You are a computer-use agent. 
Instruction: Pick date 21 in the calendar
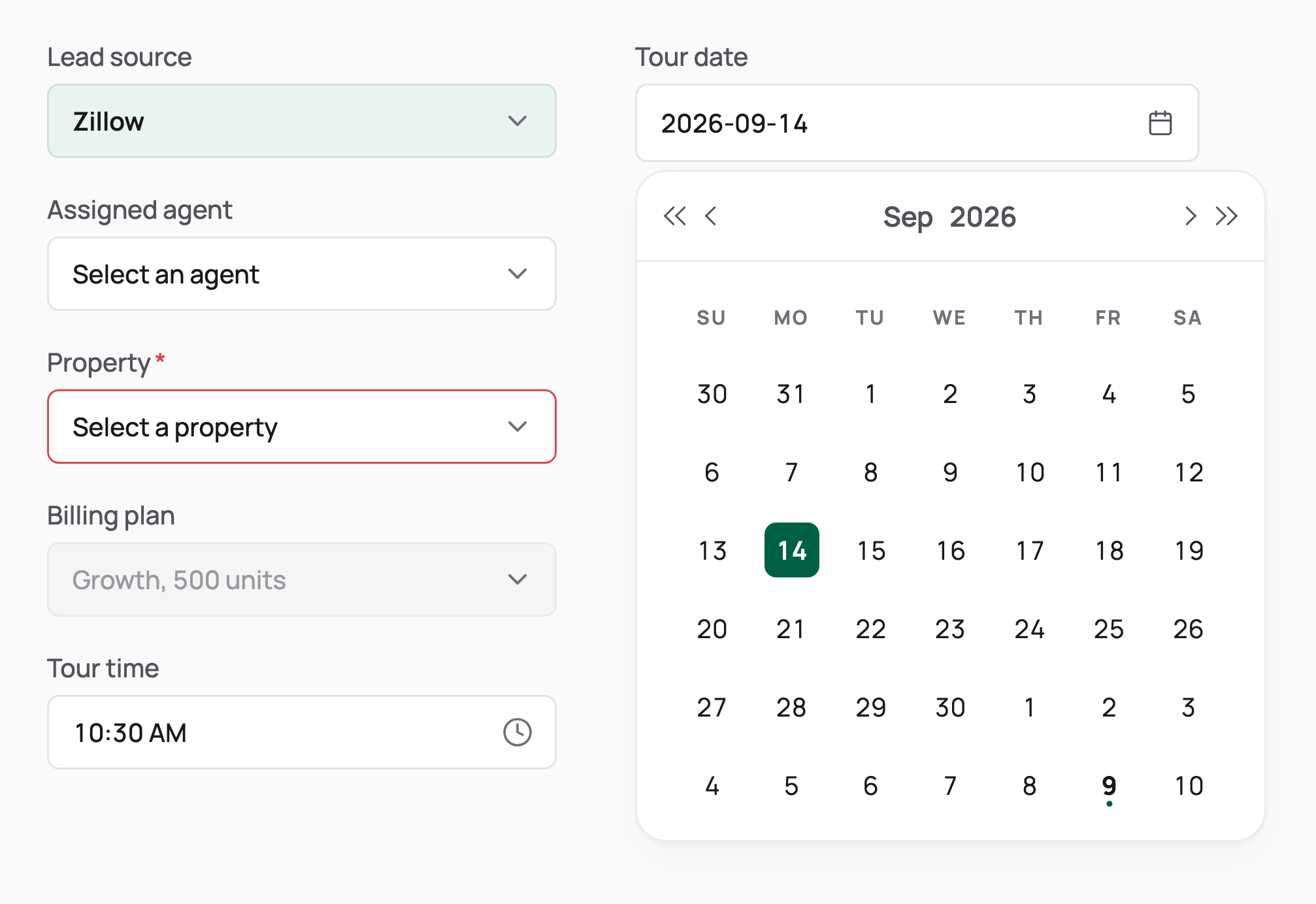pos(791,628)
